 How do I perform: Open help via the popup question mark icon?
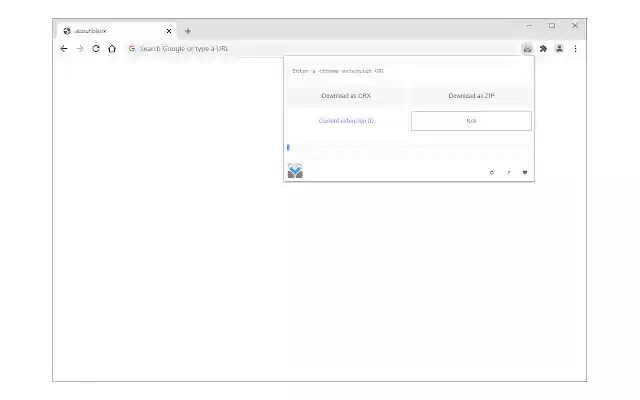[509, 173]
